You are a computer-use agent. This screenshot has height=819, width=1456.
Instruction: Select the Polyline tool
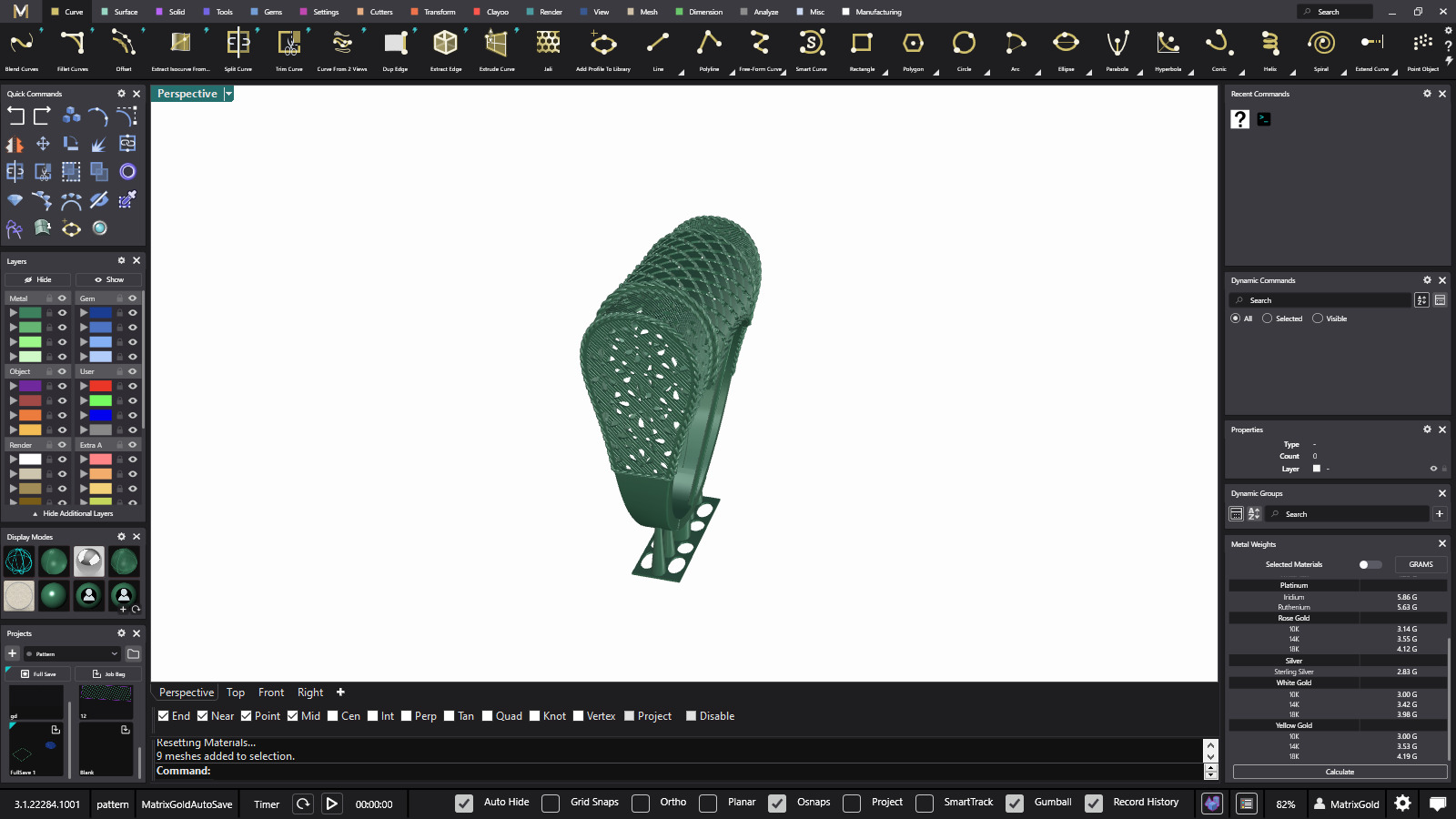coord(709,50)
